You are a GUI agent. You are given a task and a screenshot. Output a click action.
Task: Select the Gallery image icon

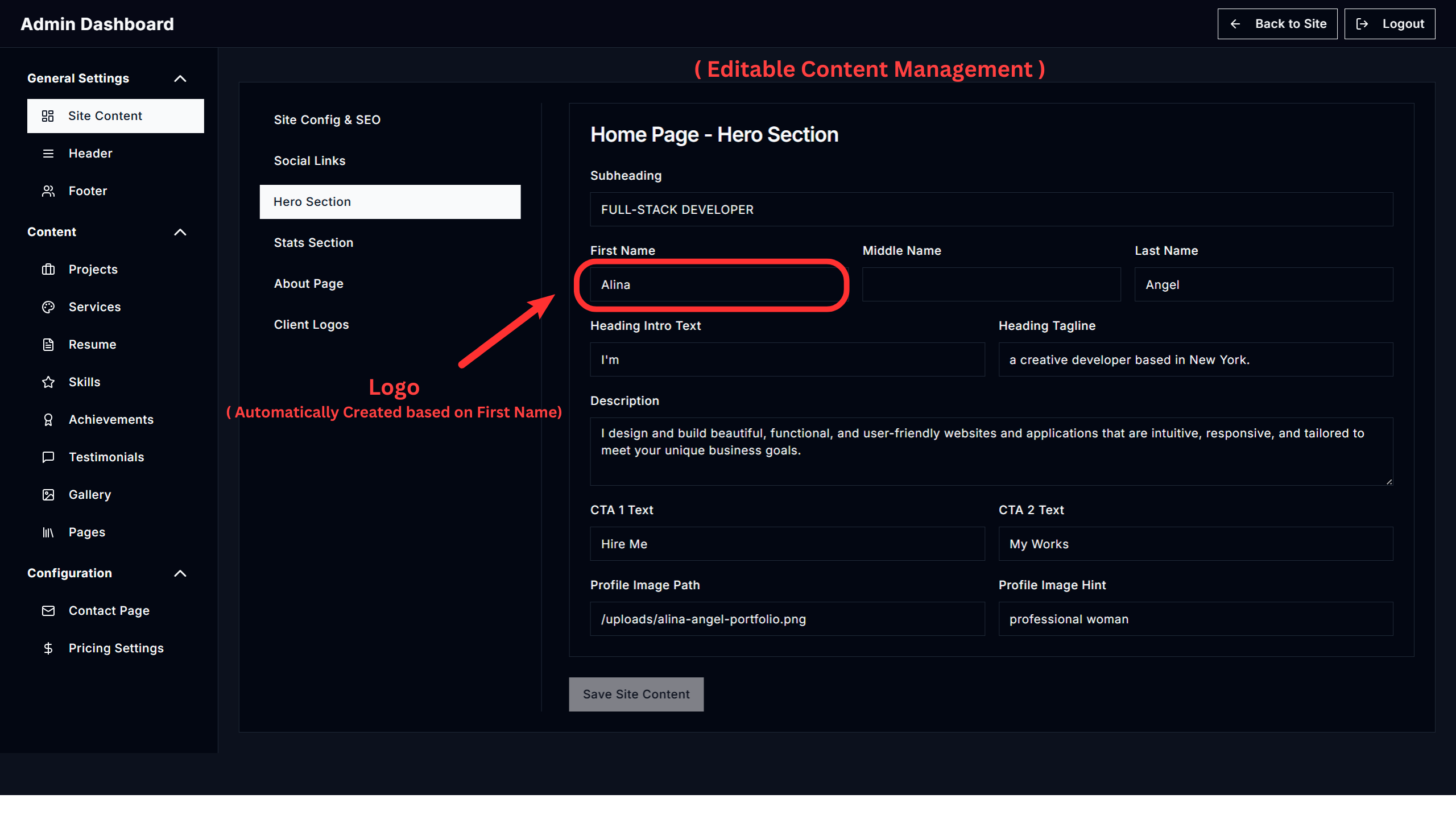coord(48,494)
